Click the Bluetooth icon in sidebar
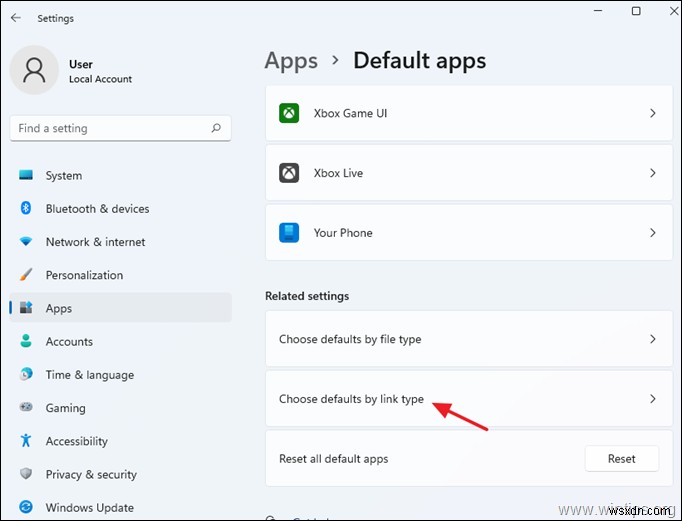This screenshot has height=521, width=682. [26, 208]
